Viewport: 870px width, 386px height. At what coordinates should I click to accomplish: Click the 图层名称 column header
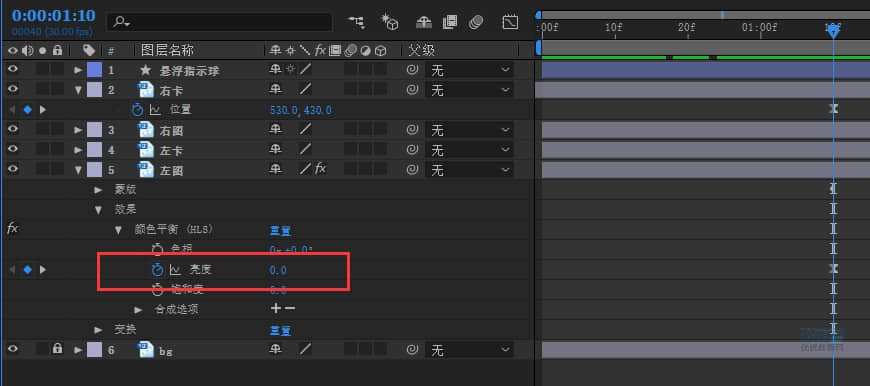[167, 50]
